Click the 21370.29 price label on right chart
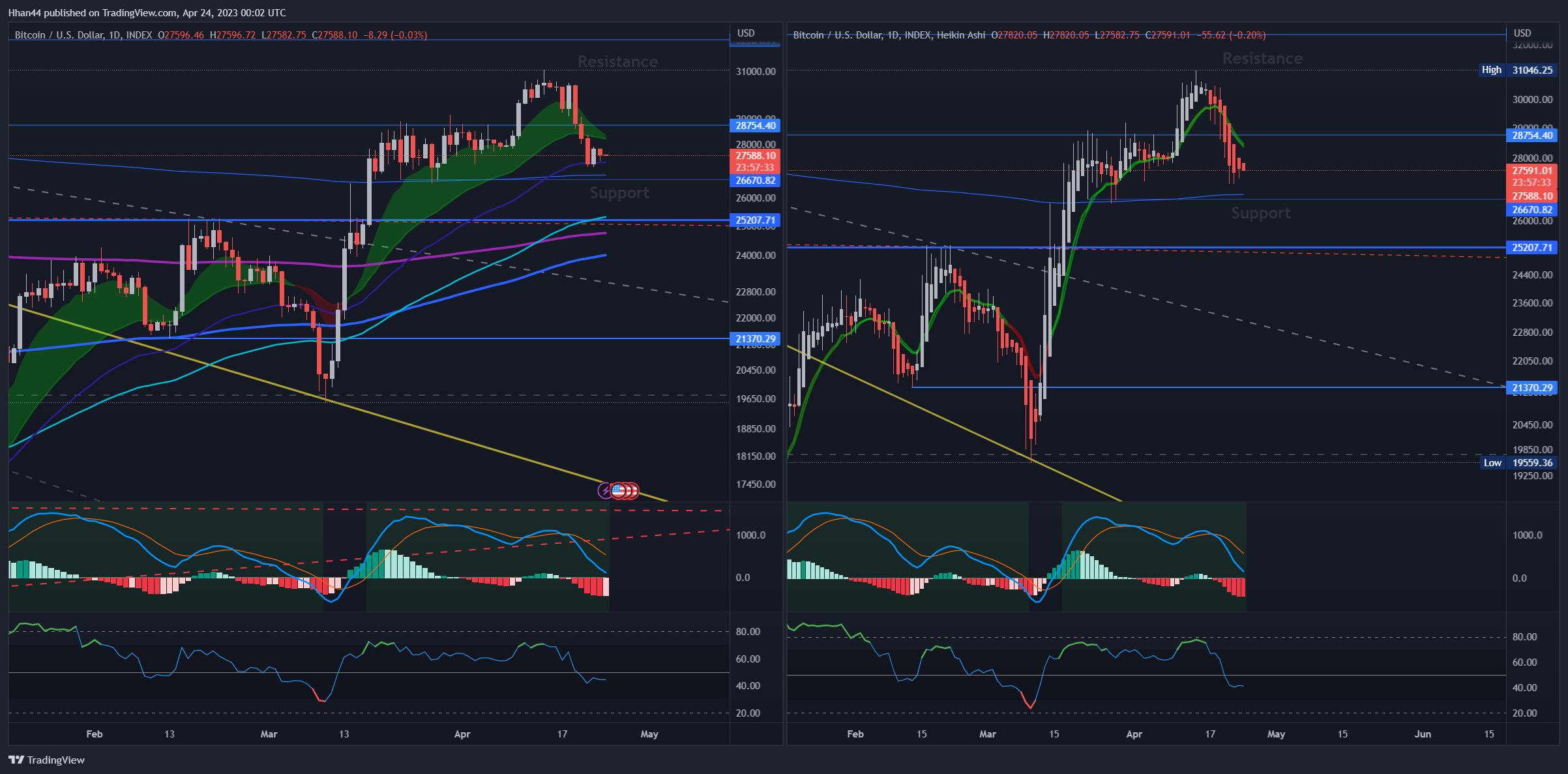Screen dimensions: 1568x774 click(x=1532, y=388)
